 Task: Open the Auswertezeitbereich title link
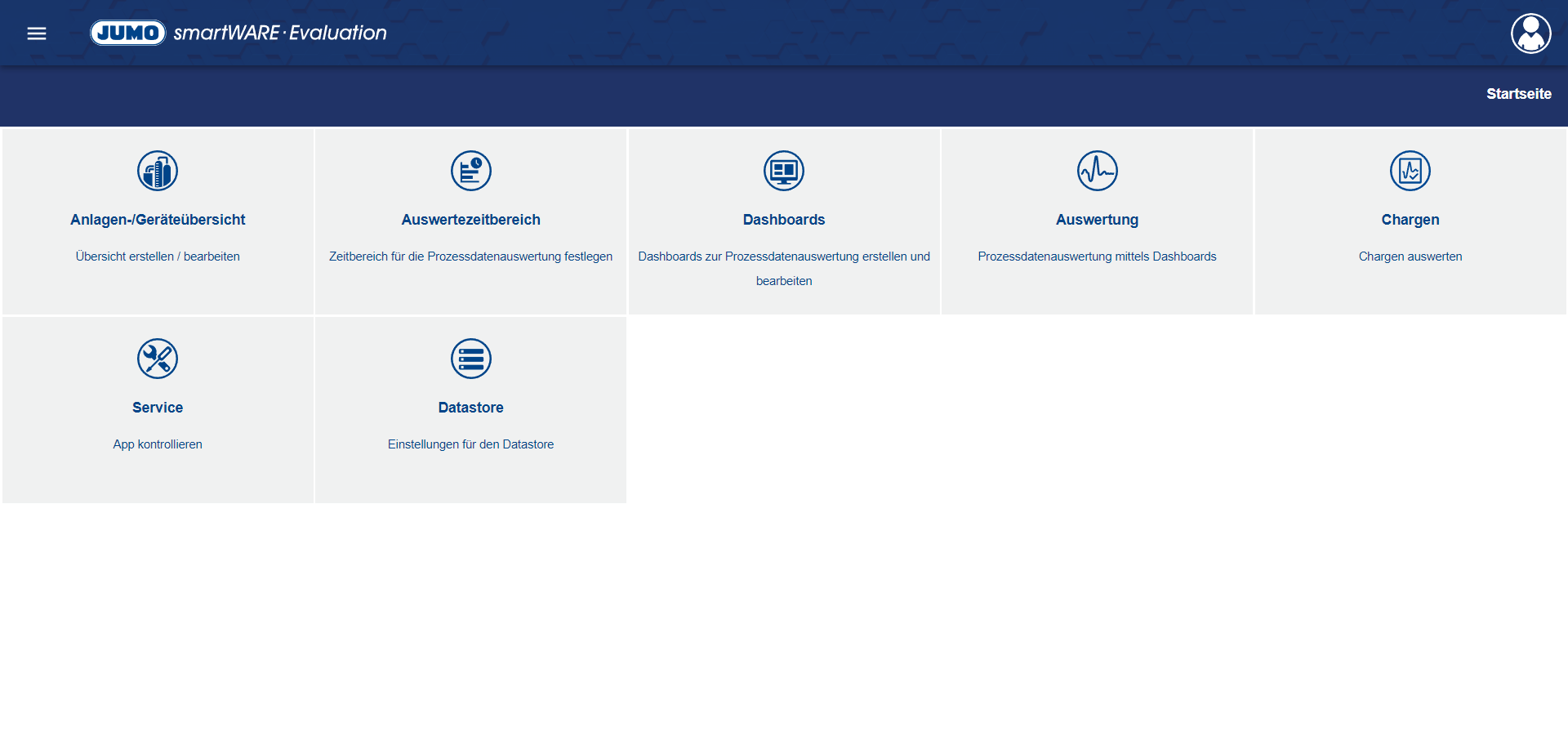[x=471, y=220]
